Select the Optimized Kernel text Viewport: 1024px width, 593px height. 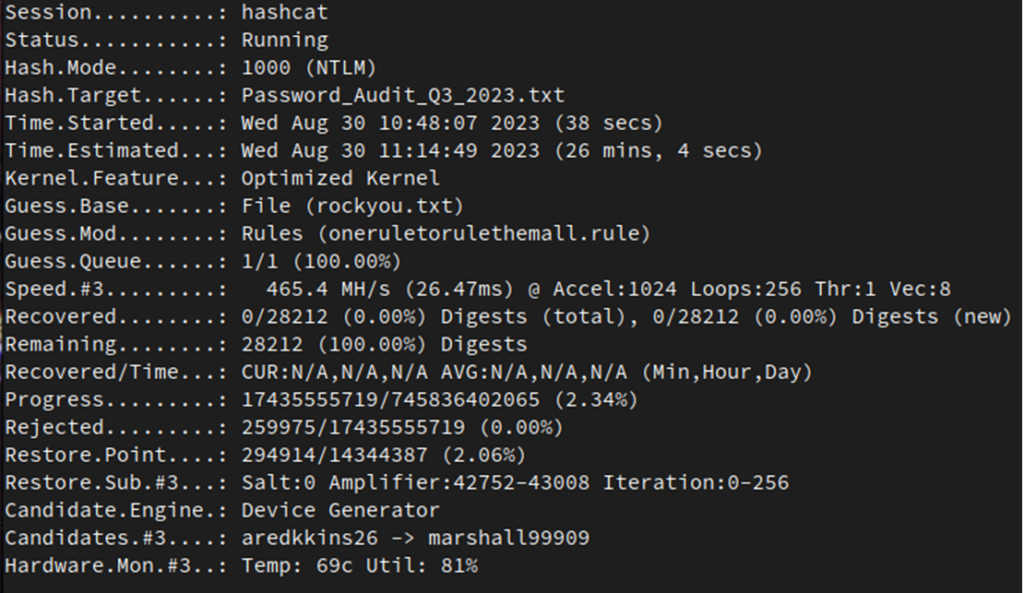pos(340,178)
